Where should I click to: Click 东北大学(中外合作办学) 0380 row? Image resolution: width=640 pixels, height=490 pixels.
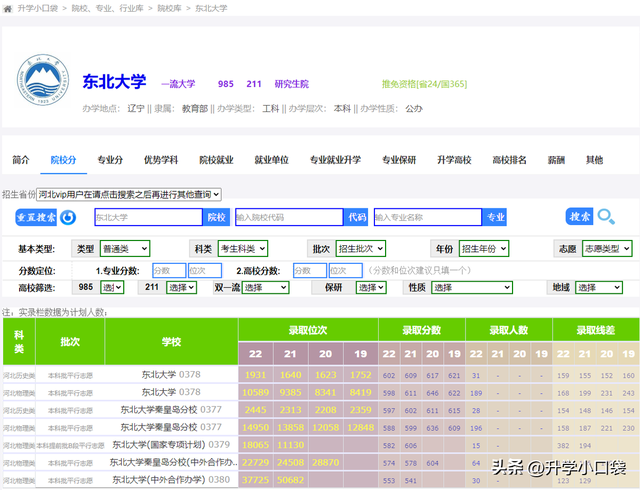tap(171, 480)
